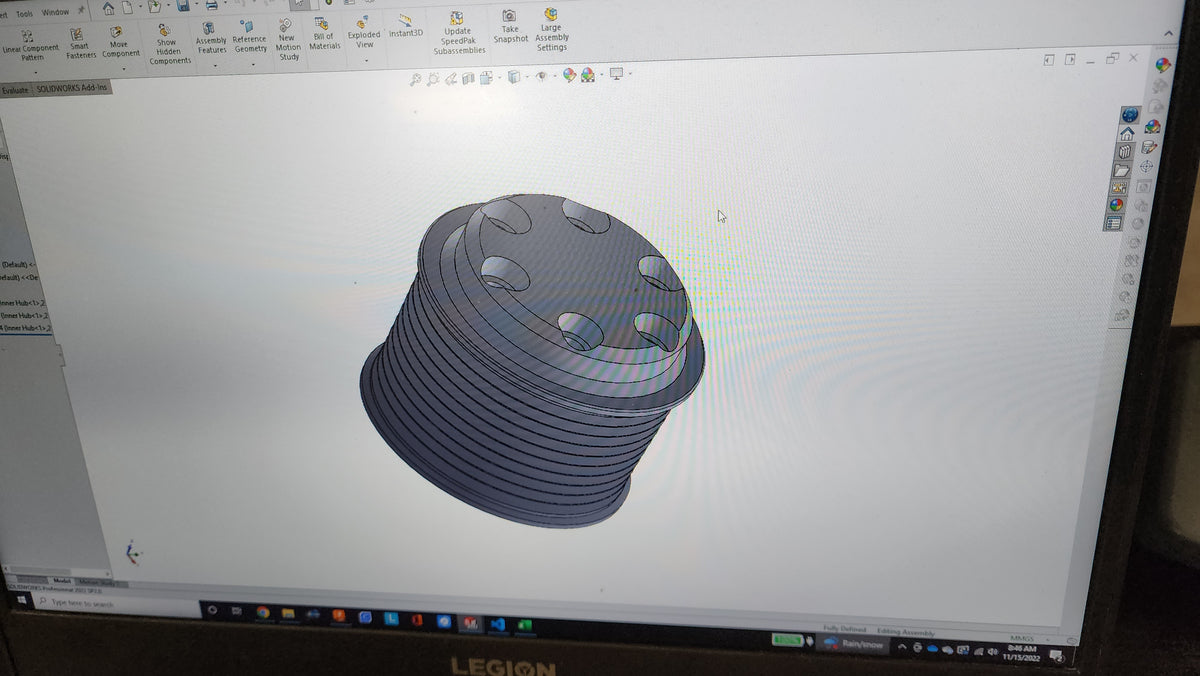Click New document icon
The height and width of the screenshot is (676, 1200).
128,8
